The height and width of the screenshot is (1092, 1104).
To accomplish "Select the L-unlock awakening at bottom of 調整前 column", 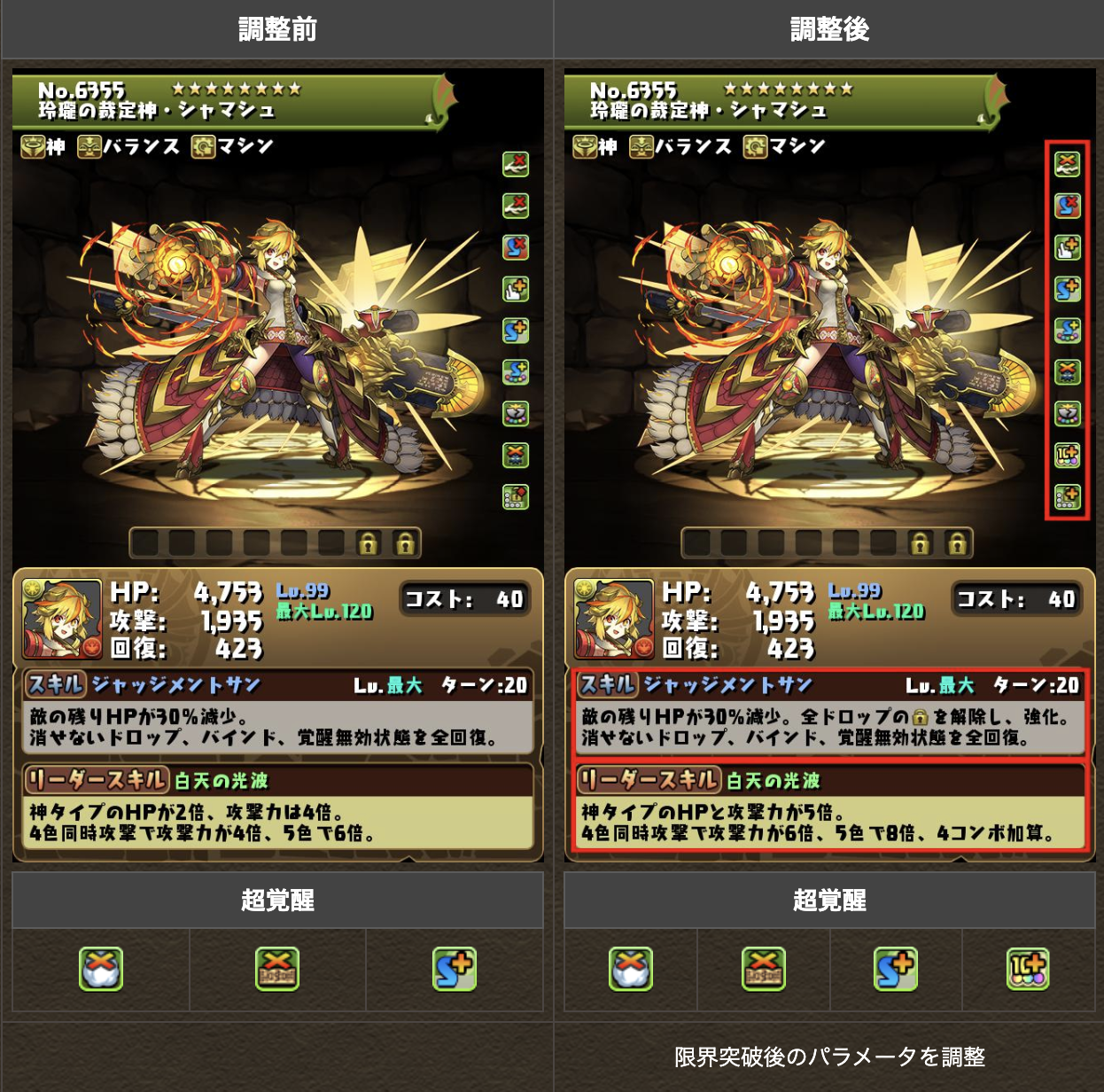I will click(516, 496).
